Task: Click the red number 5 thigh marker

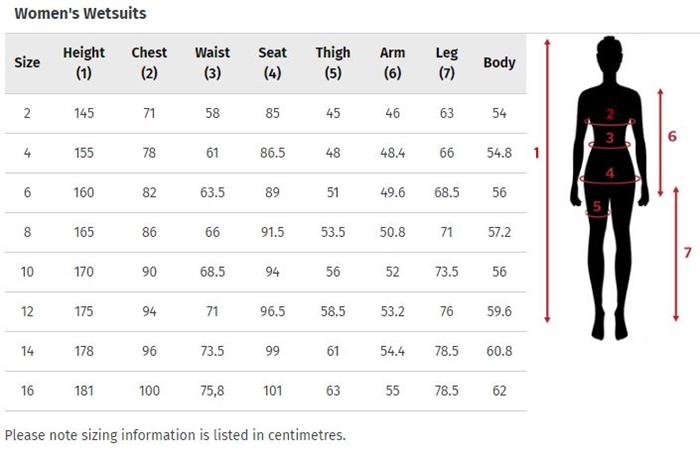Action: (x=597, y=206)
